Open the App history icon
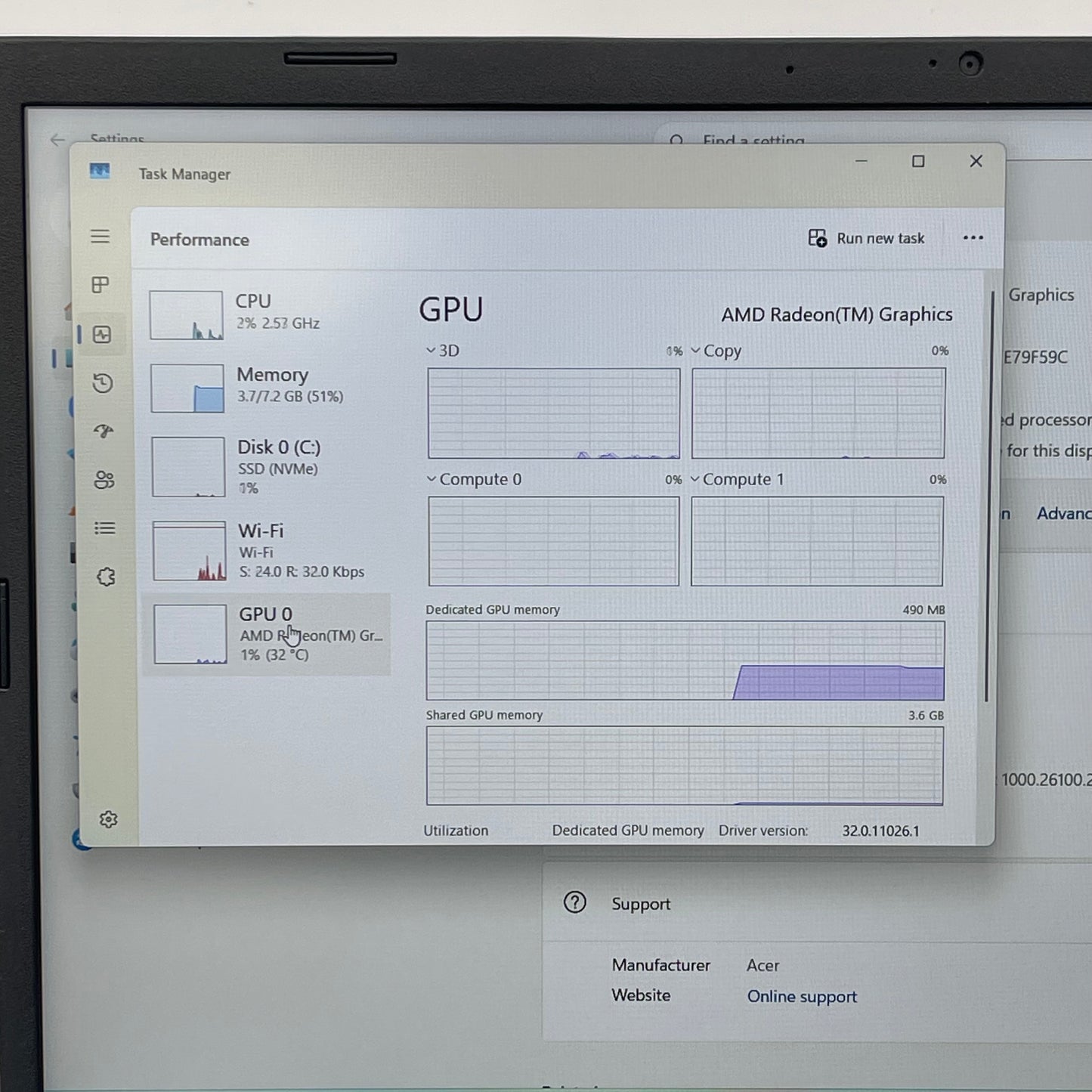Screen dimensions: 1092x1092 tap(103, 383)
